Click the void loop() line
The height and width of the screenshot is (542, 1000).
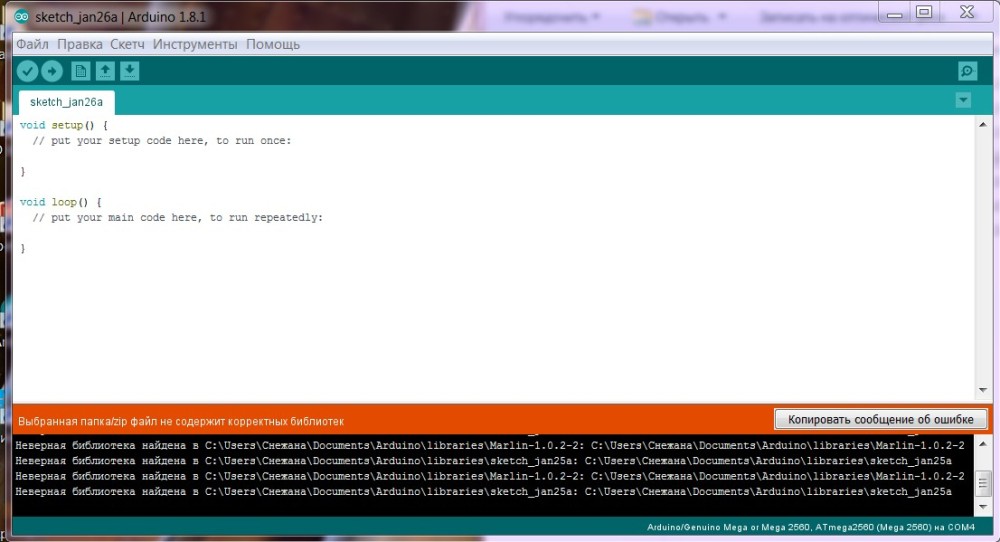click(61, 201)
